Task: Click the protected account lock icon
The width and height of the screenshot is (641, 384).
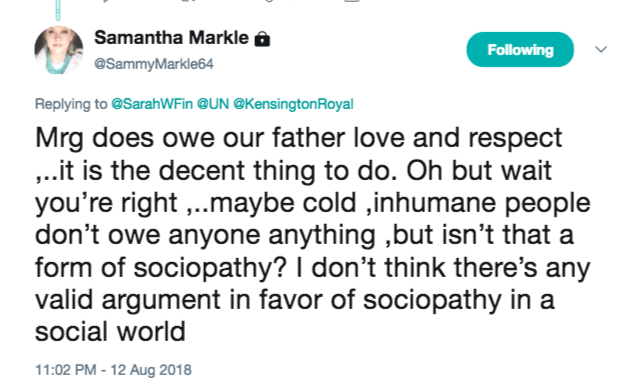Action: point(262,39)
